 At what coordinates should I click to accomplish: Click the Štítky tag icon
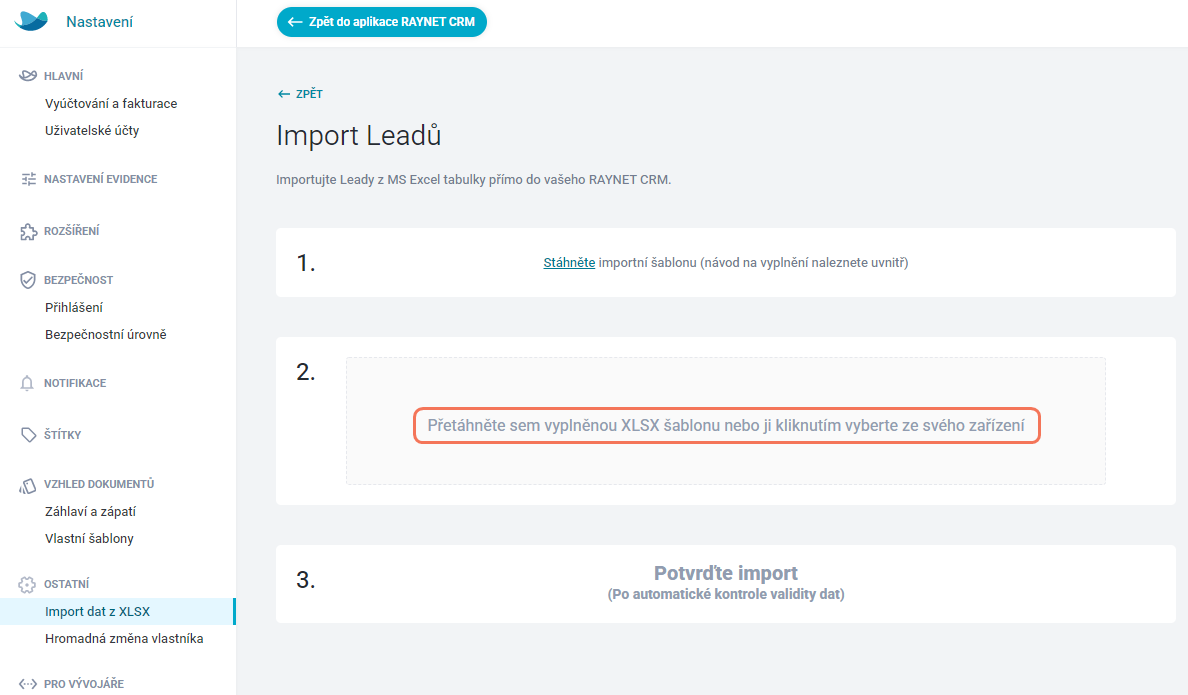pyautogui.click(x=28, y=435)
